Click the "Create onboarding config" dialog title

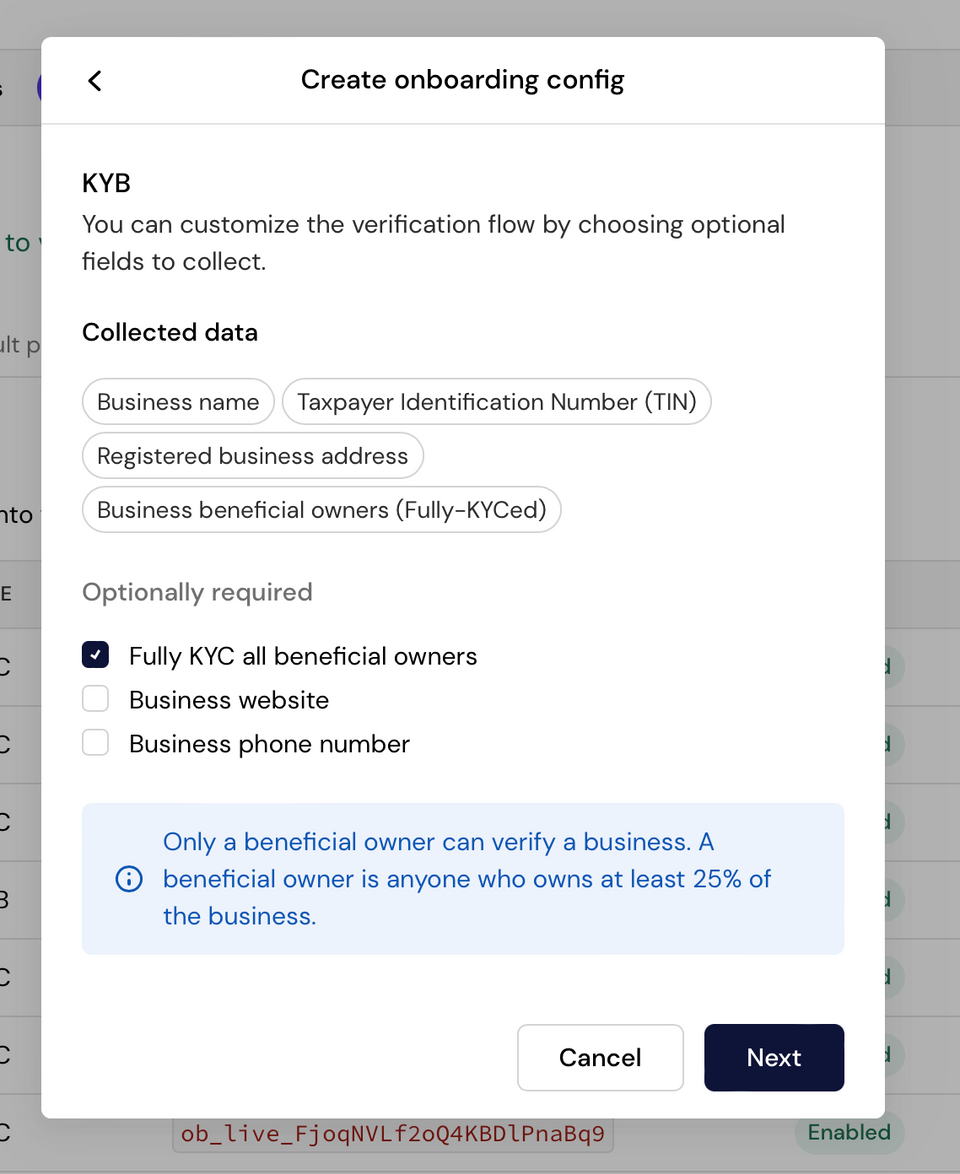[462, 80]
